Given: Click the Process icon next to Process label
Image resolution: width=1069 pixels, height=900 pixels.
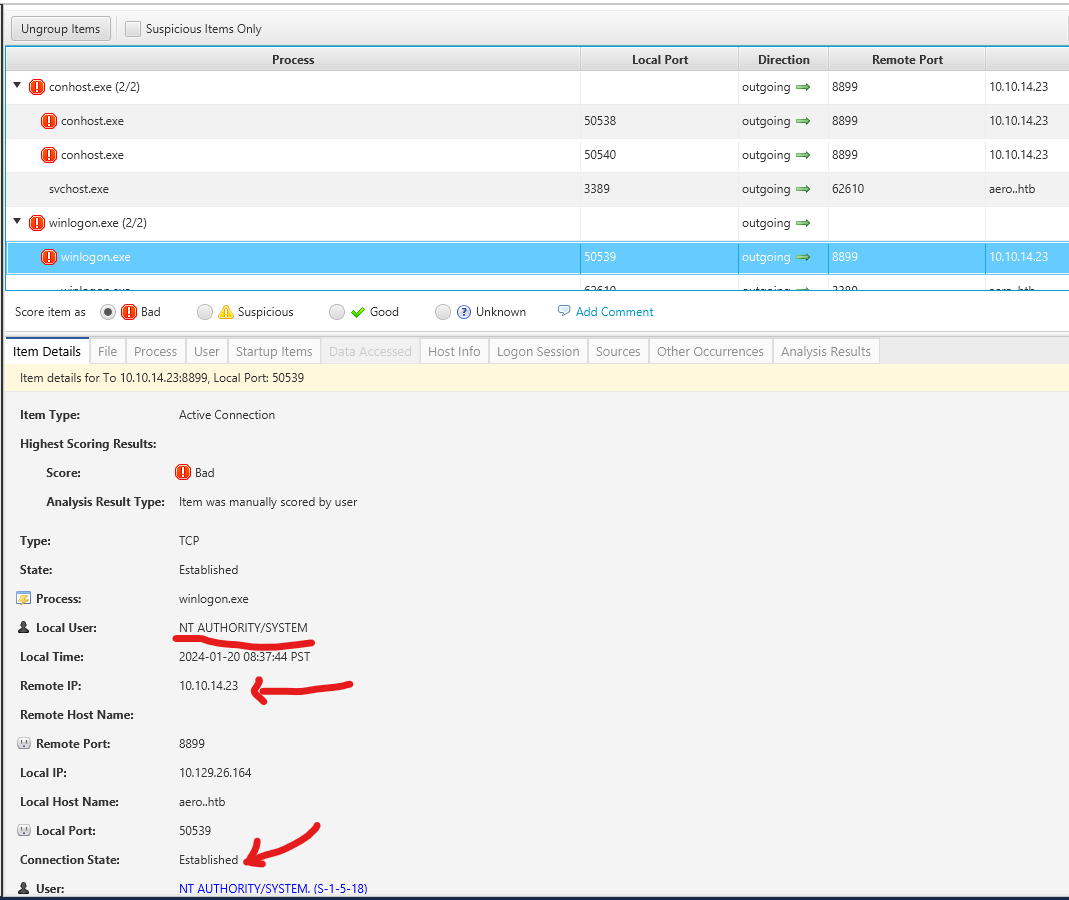Looking at the screenshot, I should [24, 599].
